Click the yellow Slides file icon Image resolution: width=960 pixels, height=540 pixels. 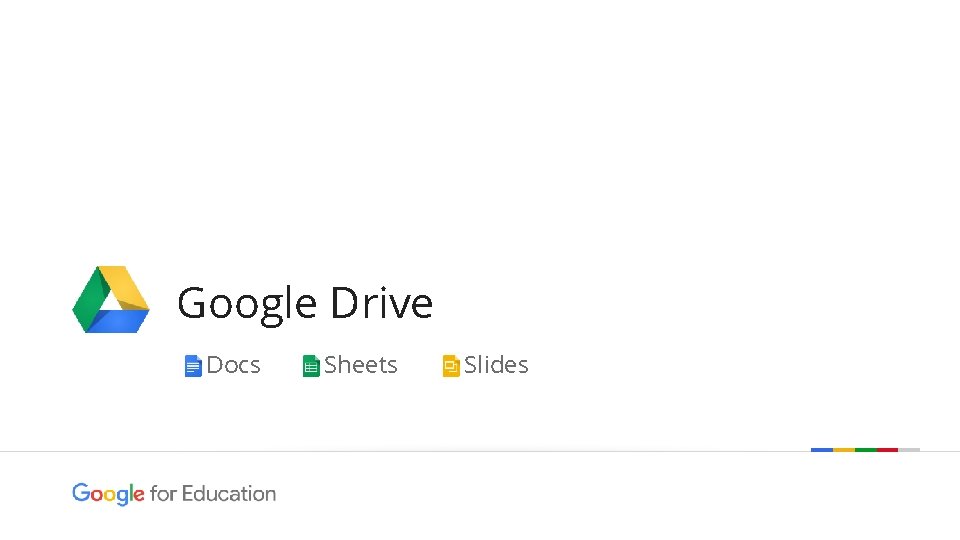click(x=451, y=366)
